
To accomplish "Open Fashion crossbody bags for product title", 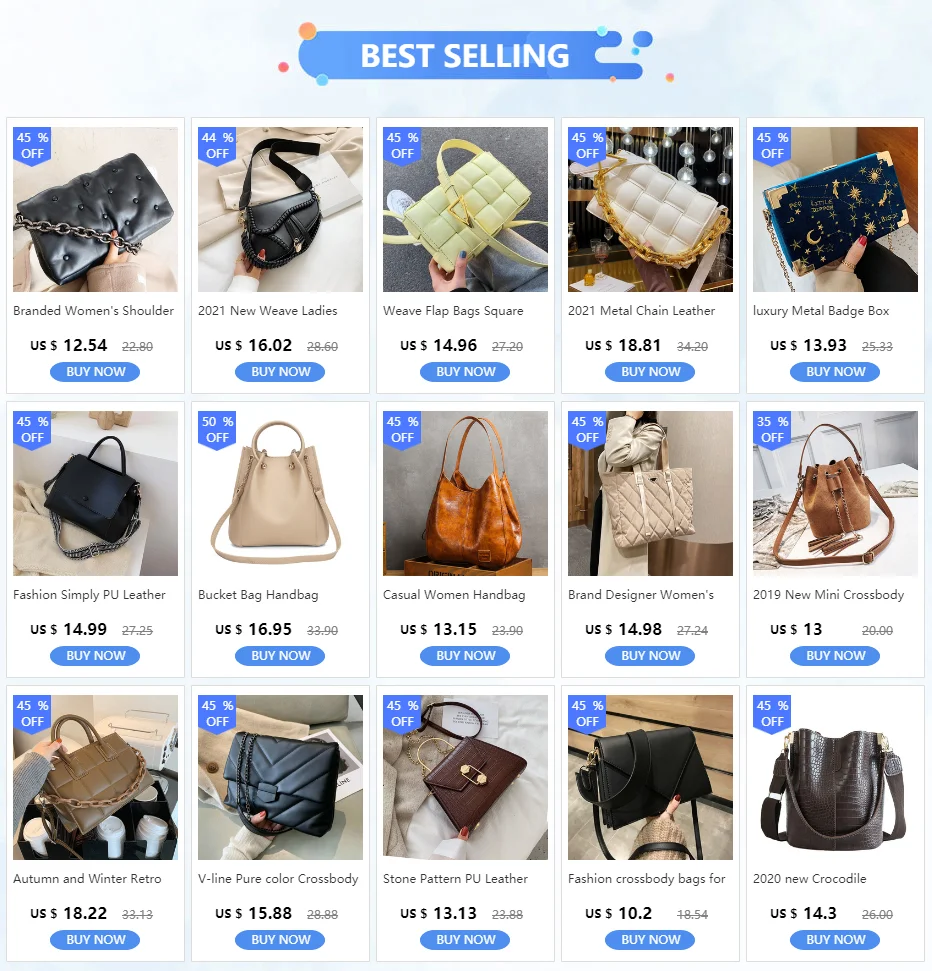I will pos(647,879).
